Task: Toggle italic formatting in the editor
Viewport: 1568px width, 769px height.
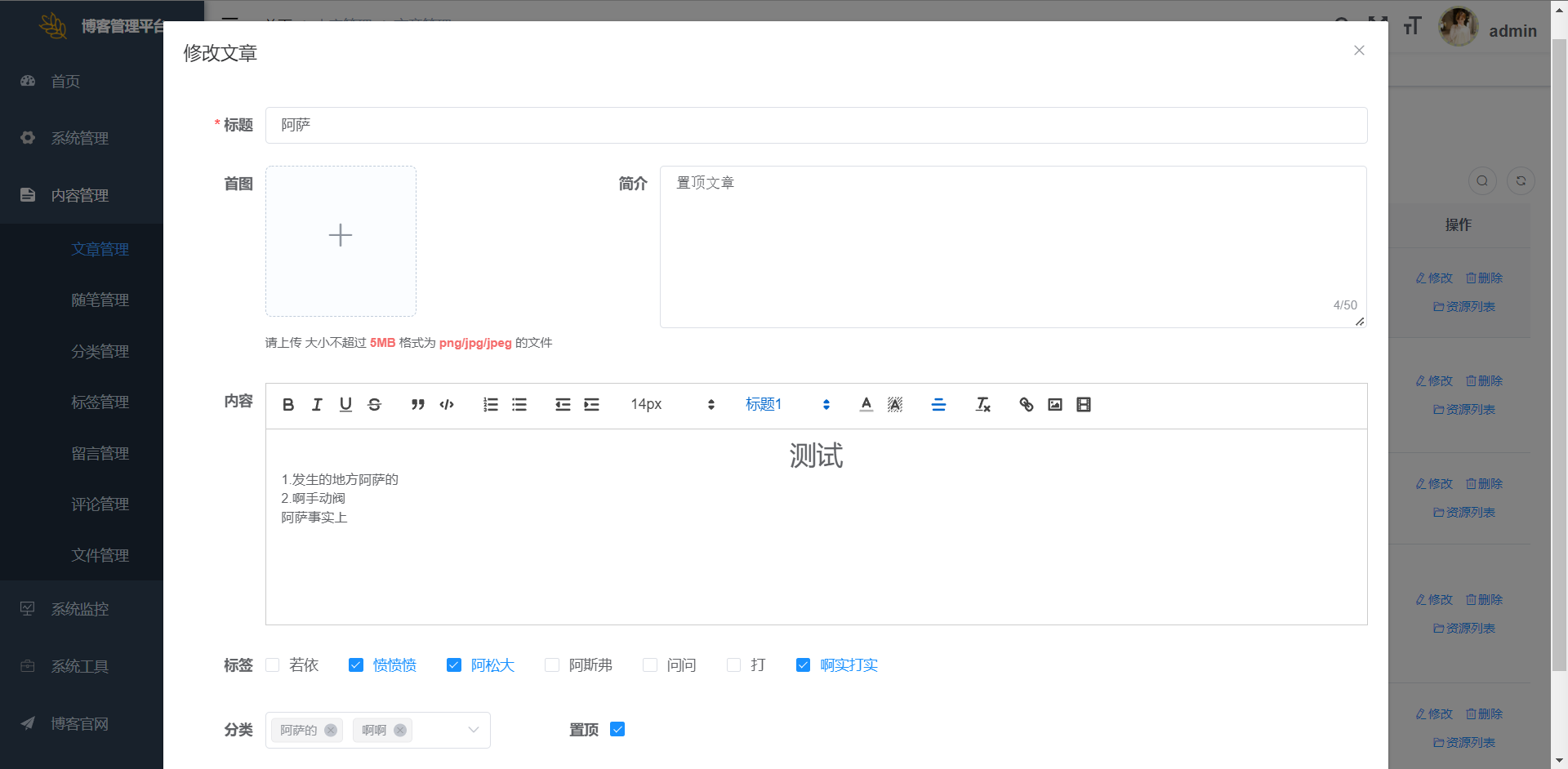Action: (317, 405)
